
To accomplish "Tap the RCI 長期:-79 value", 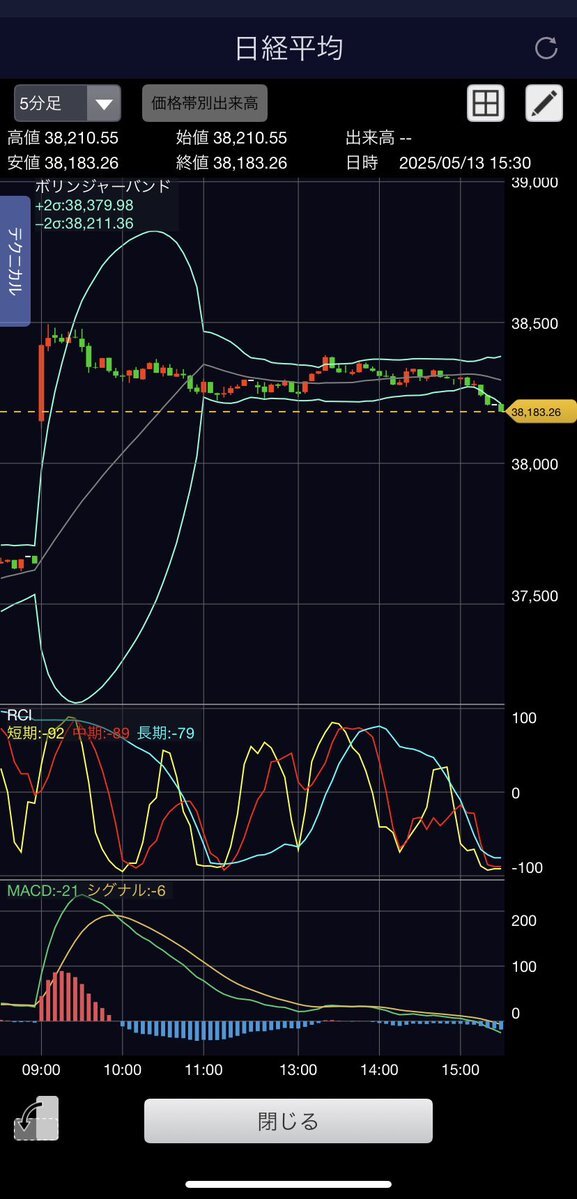I will [x=165, y=733].
